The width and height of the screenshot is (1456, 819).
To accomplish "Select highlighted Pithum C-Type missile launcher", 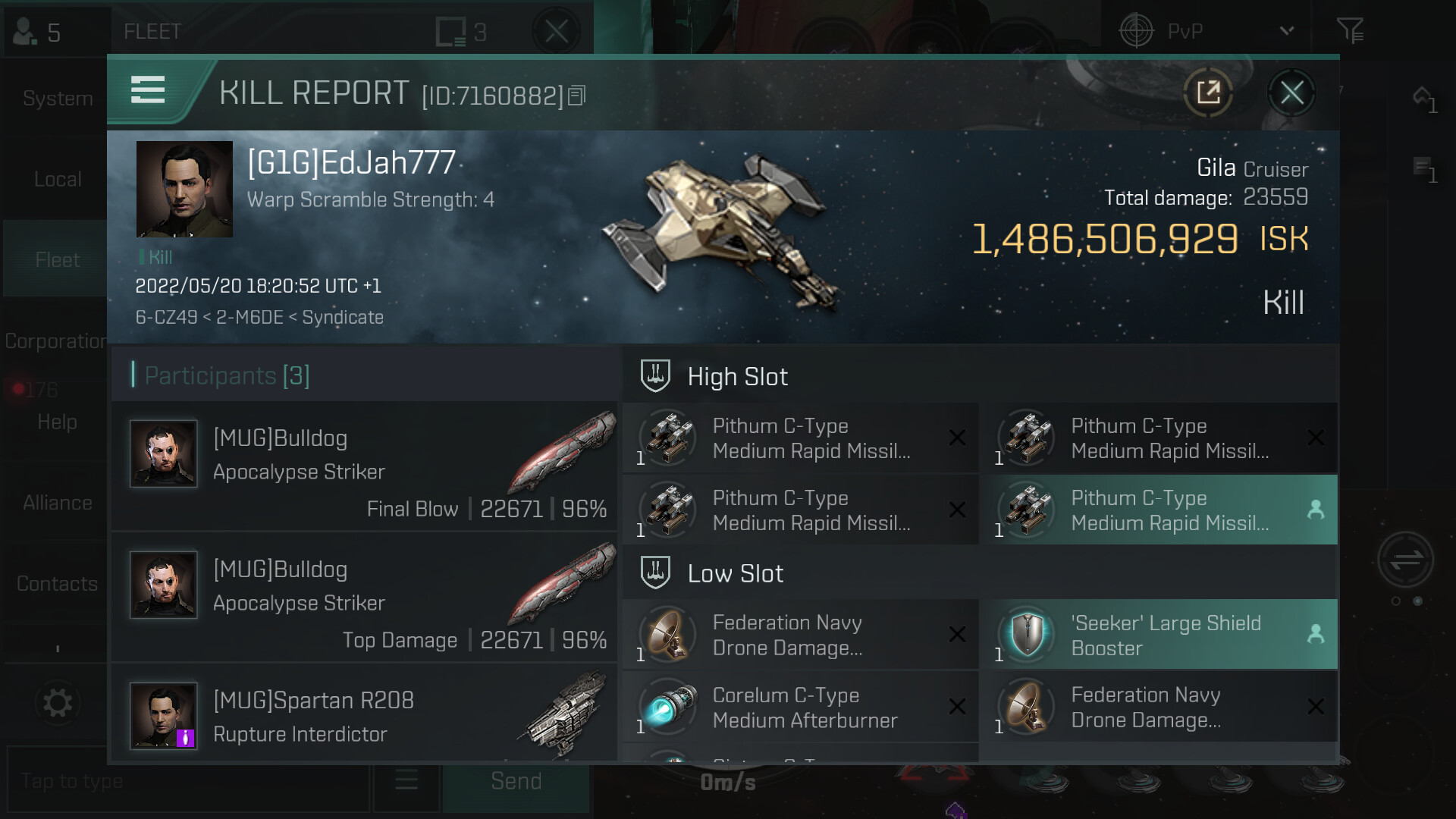I will [1158, 510].
